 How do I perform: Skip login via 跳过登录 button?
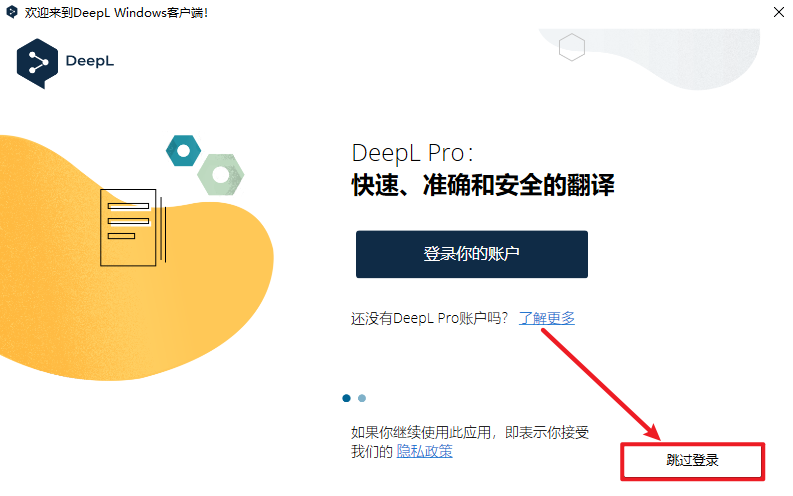click(692, 461)
